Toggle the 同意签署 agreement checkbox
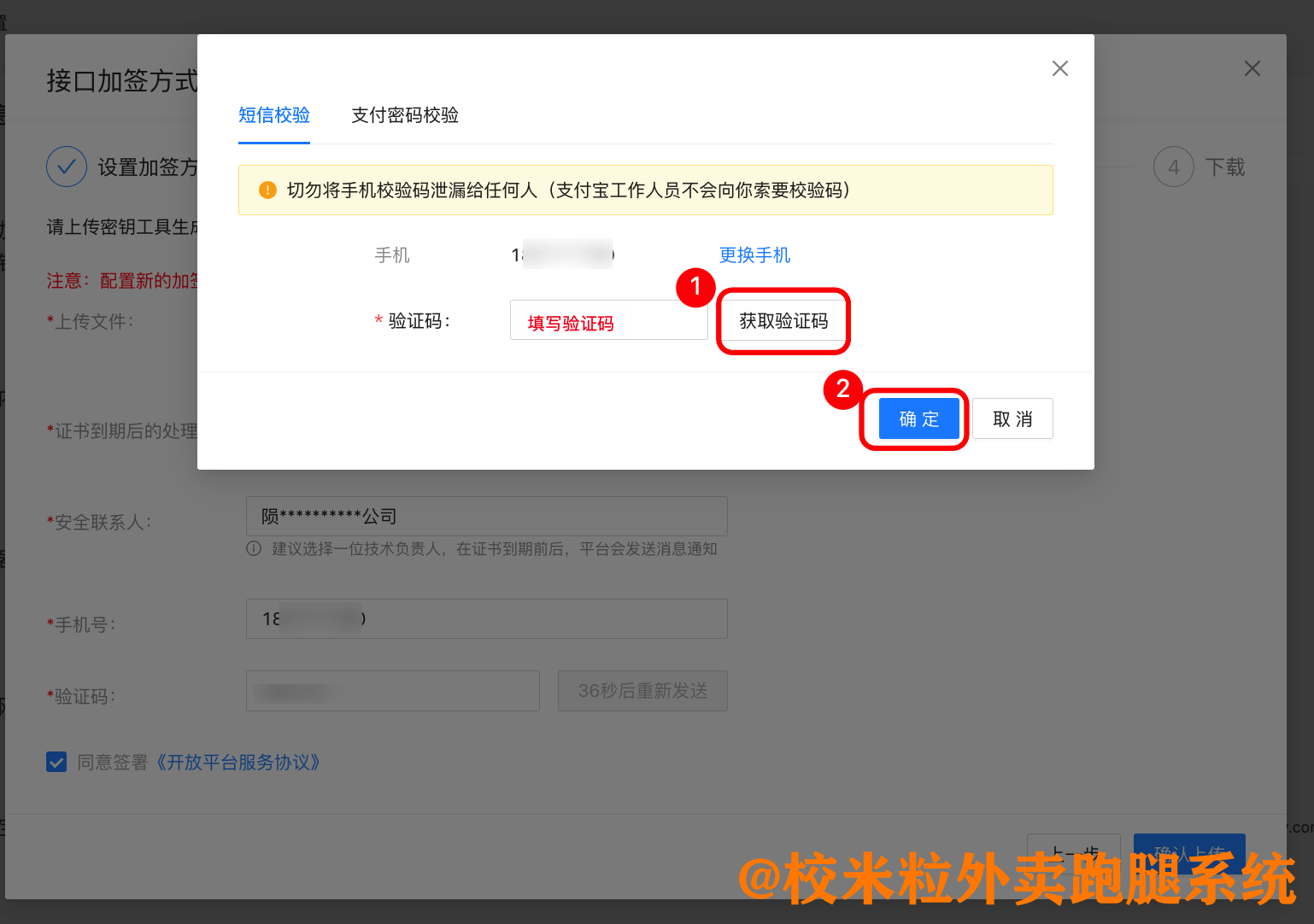The image size is (1314, 924). coord(56,762)
